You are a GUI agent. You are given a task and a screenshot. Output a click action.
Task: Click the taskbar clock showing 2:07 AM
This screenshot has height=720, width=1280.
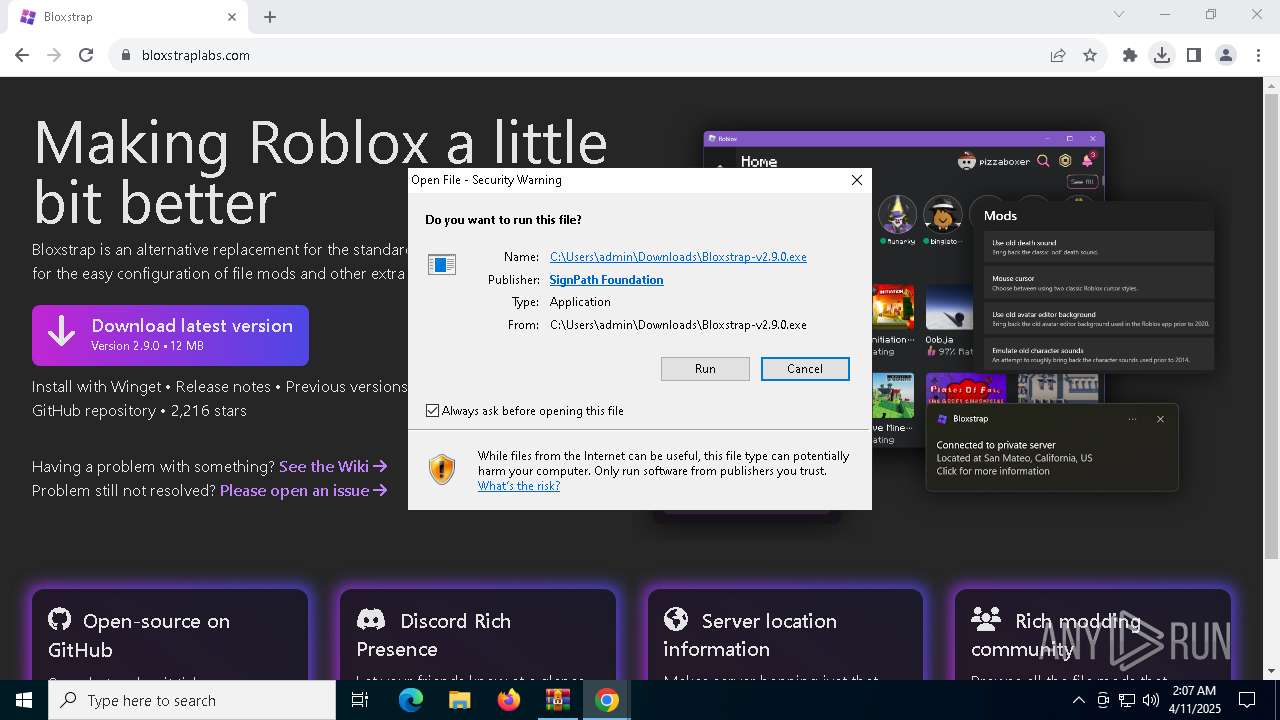(1194, 700)
